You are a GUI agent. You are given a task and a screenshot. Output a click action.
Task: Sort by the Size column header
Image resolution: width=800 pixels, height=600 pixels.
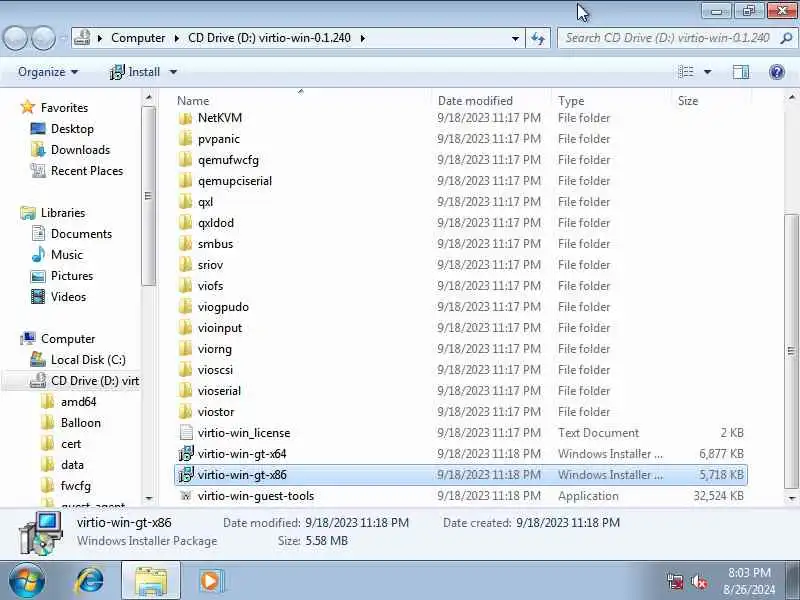coord(687,101)
